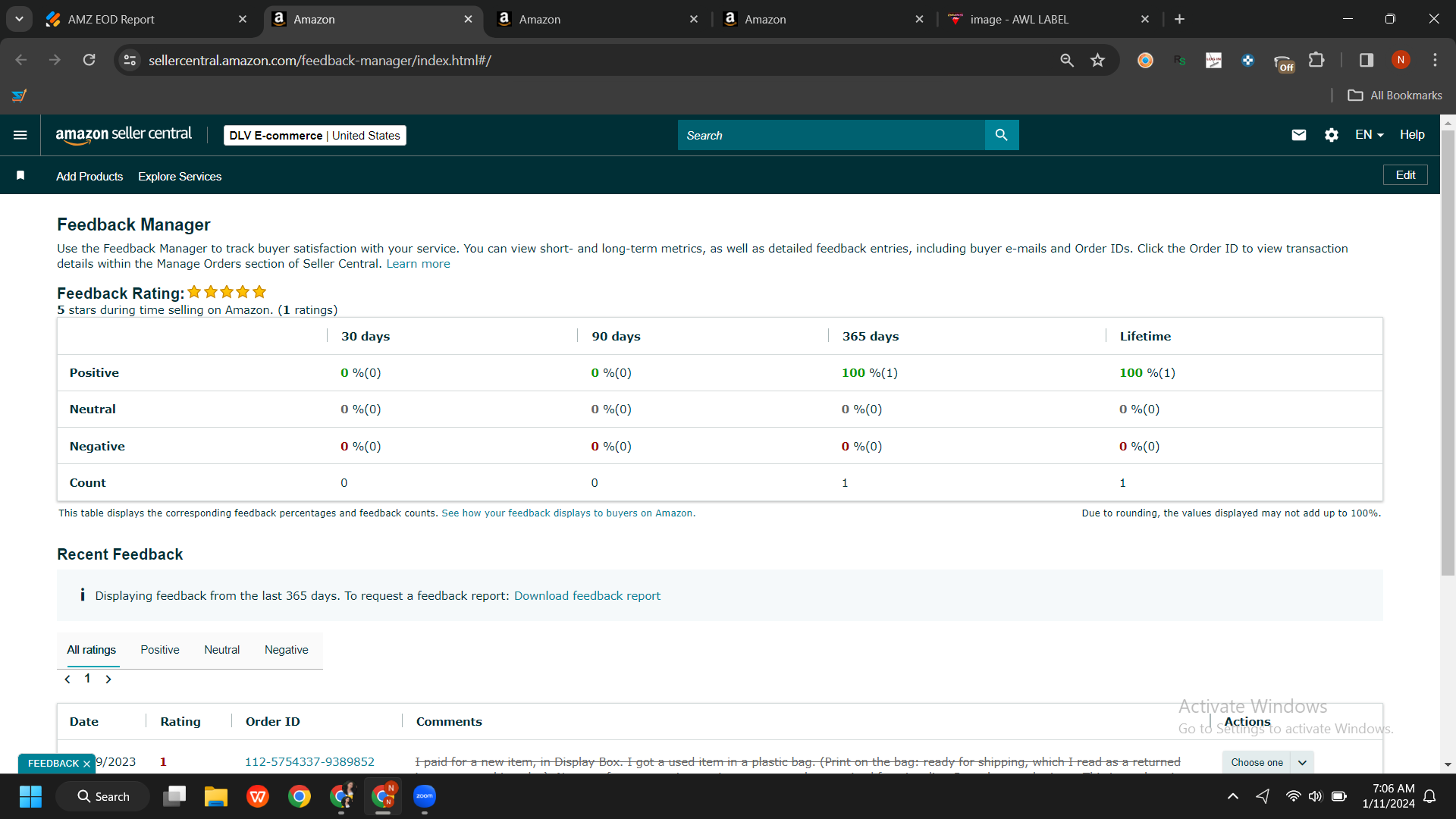Open Zoom from the taskbar
This screenshot has height=819, width=1456.
point(425,796)
